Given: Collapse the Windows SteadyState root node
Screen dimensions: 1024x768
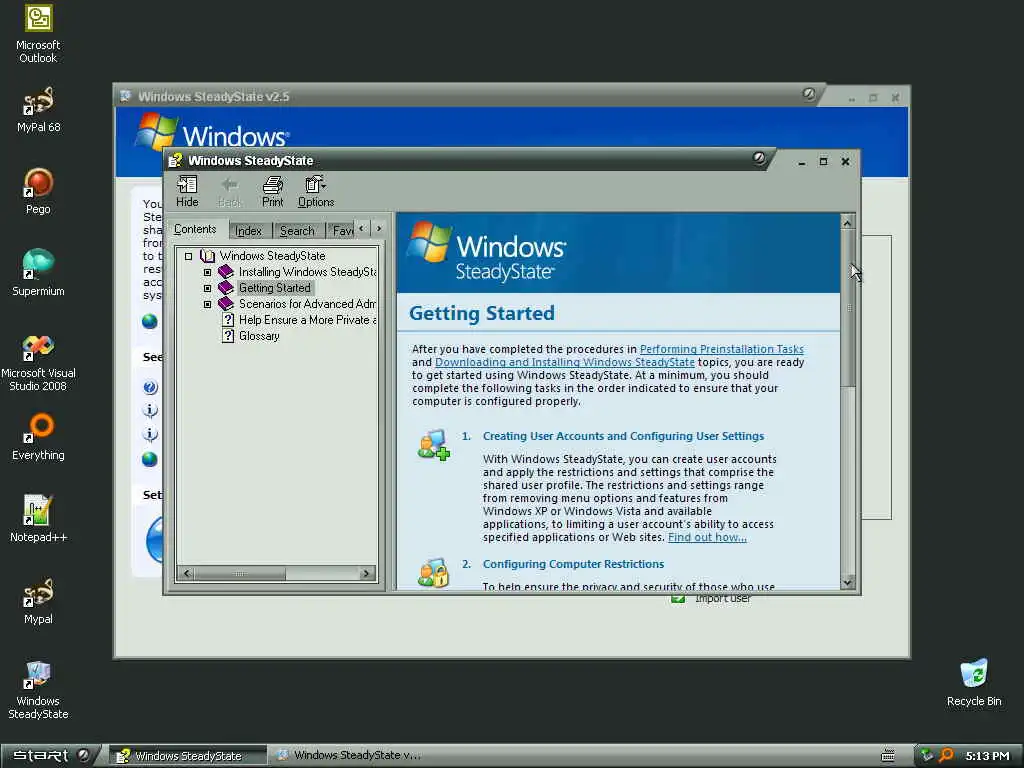Looking at the screenshot, I should (189, 256).
